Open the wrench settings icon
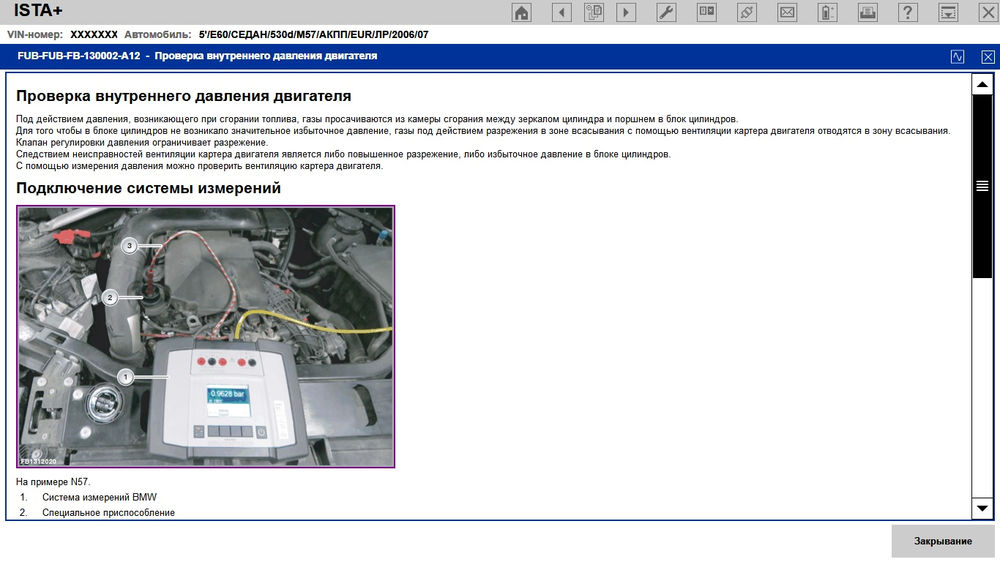The height and width of the screenshot is (562, 1000). click(x=666, y=13)
